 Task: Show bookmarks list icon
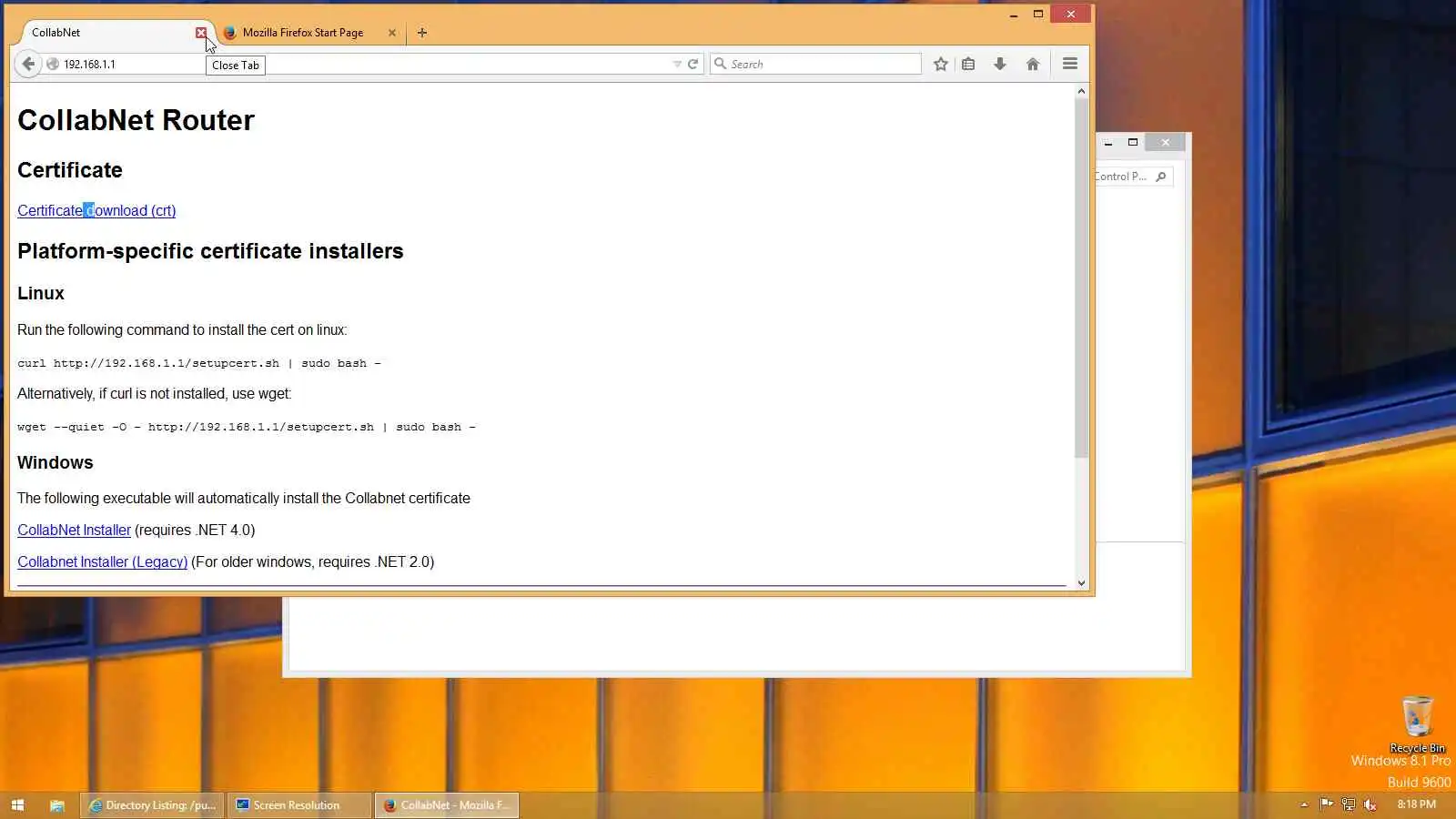pyautogui.click(x=968, y=64)
